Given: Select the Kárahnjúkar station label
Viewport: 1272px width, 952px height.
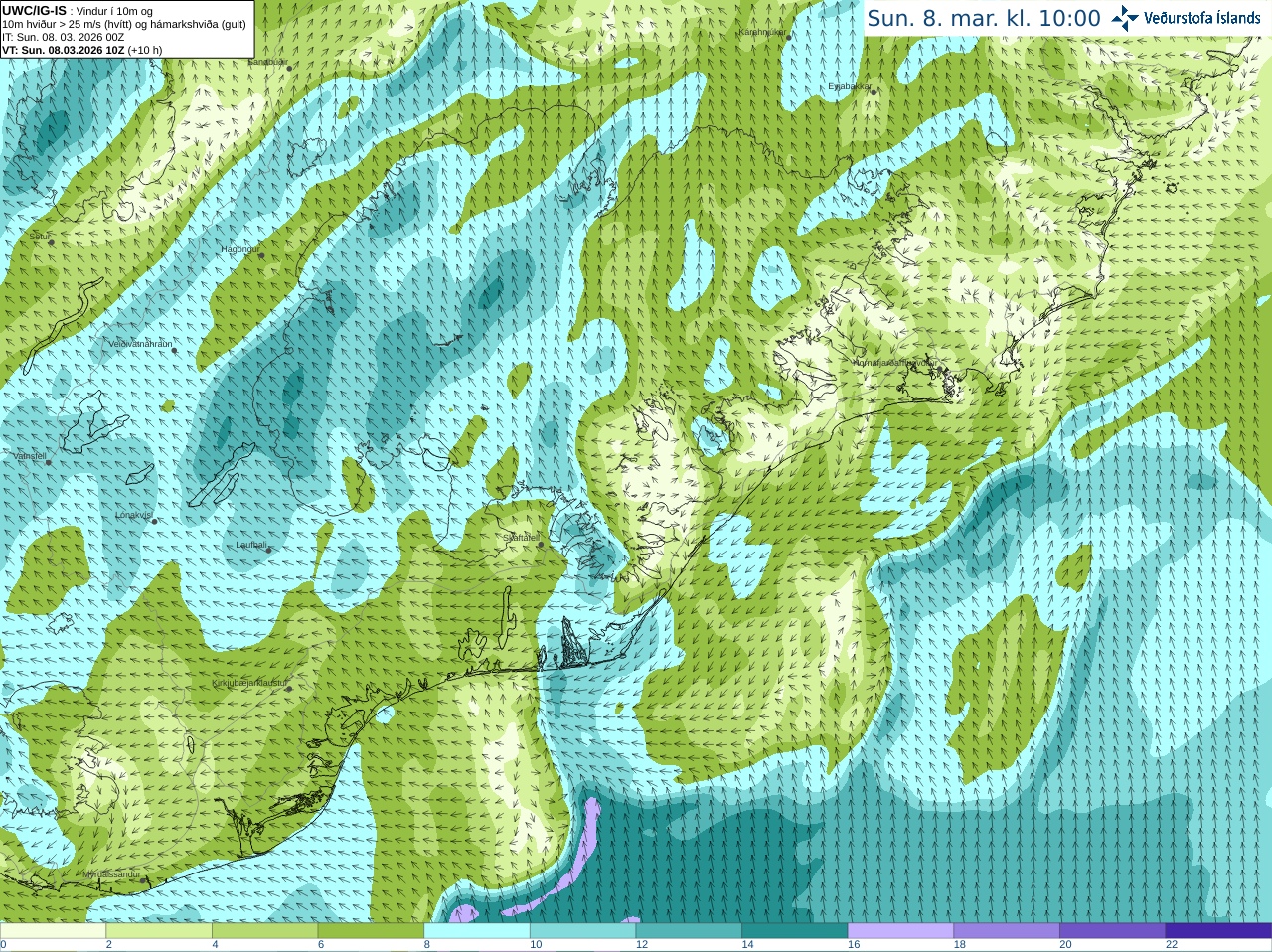Looking at the screenshot, I should (762, 32).
